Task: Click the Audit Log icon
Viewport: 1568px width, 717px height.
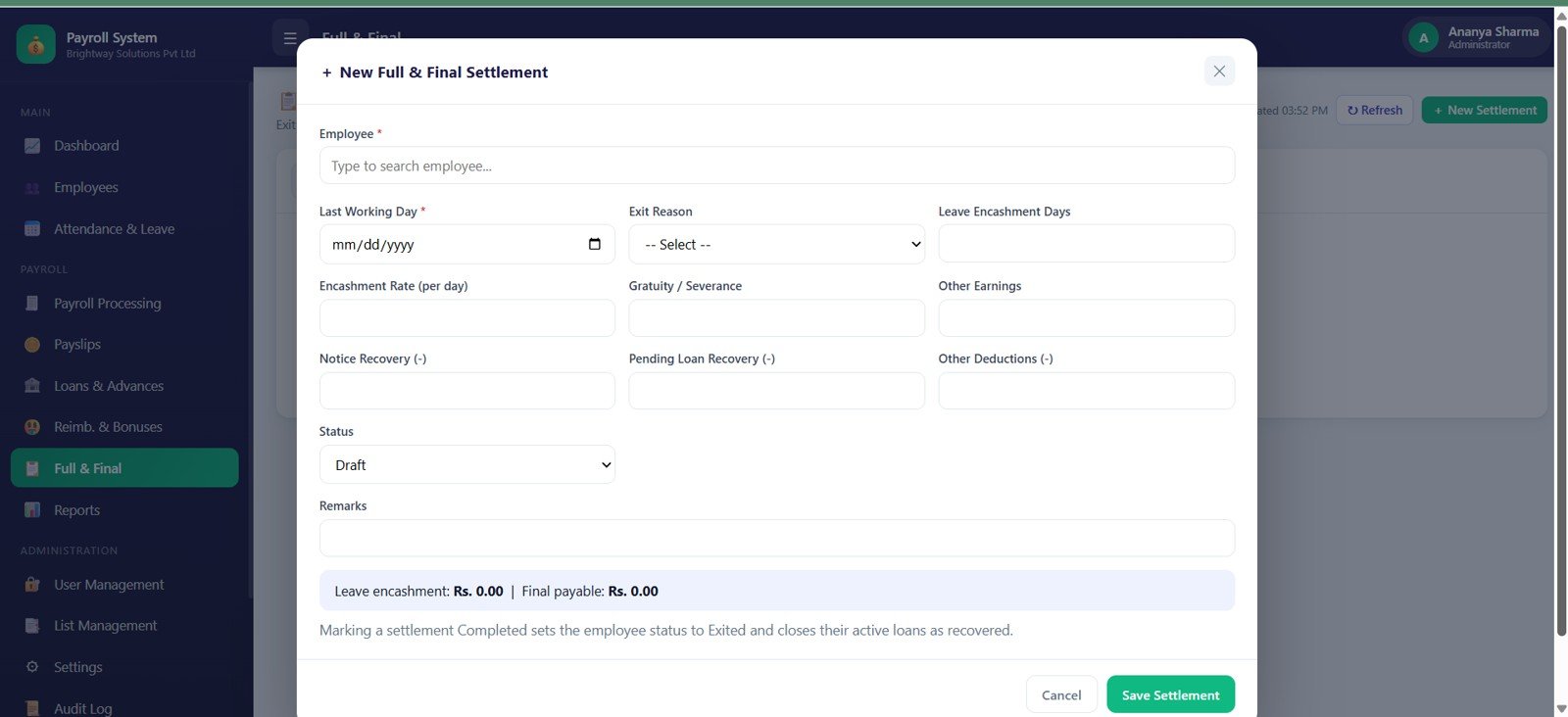Action: [x=32, y=708]
